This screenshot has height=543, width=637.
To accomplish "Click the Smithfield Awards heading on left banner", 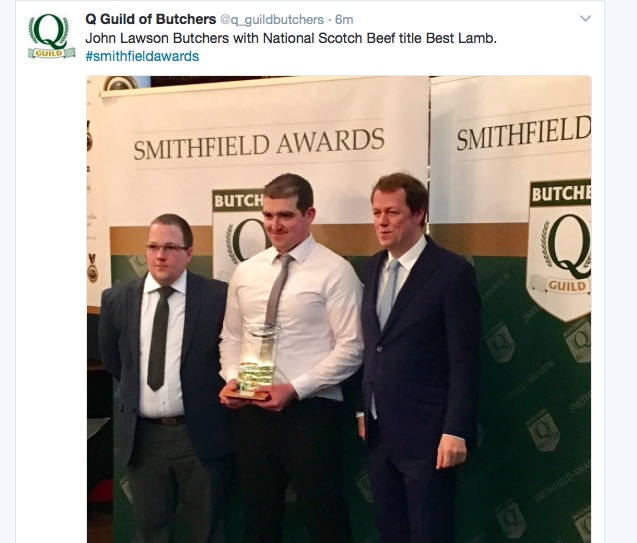I will click(259, 143).
